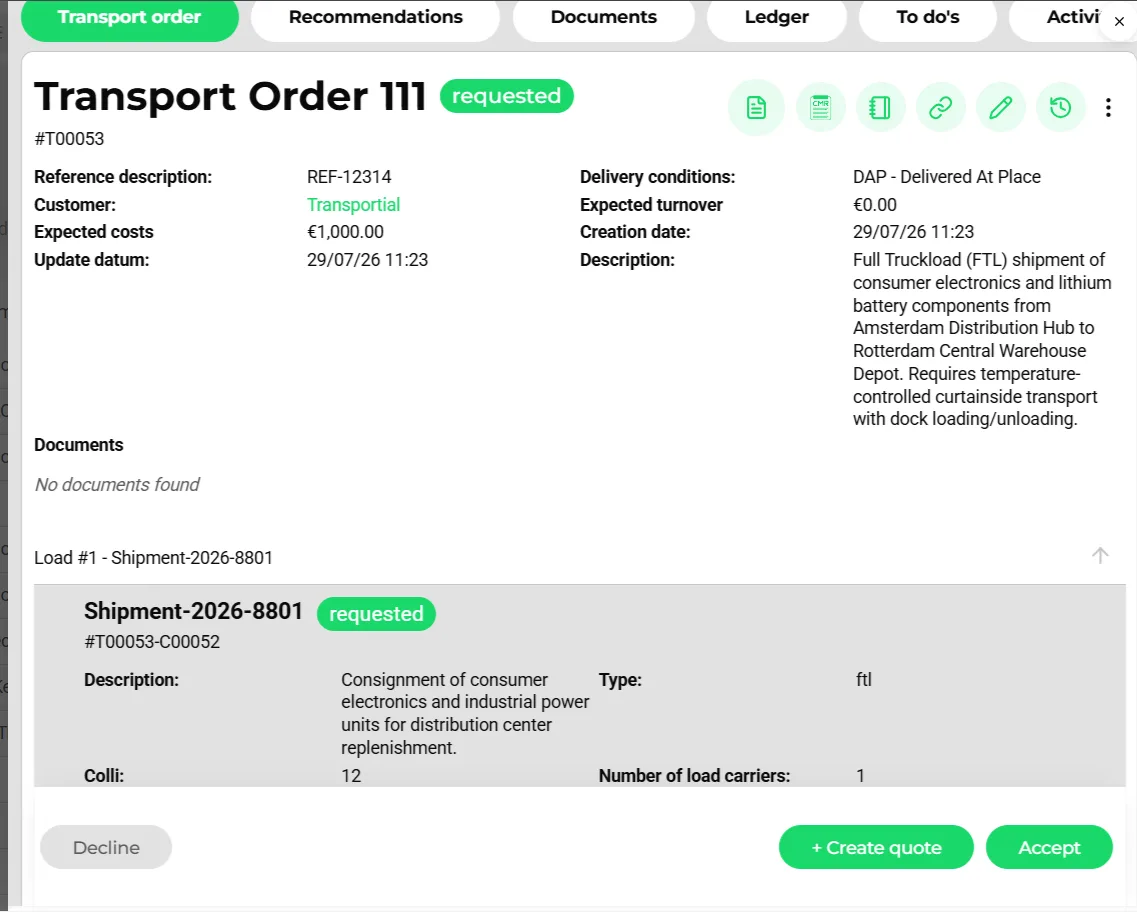Open the document file icon
The height and width of the screenshot is (912, 1137).
tap(756, 108)
